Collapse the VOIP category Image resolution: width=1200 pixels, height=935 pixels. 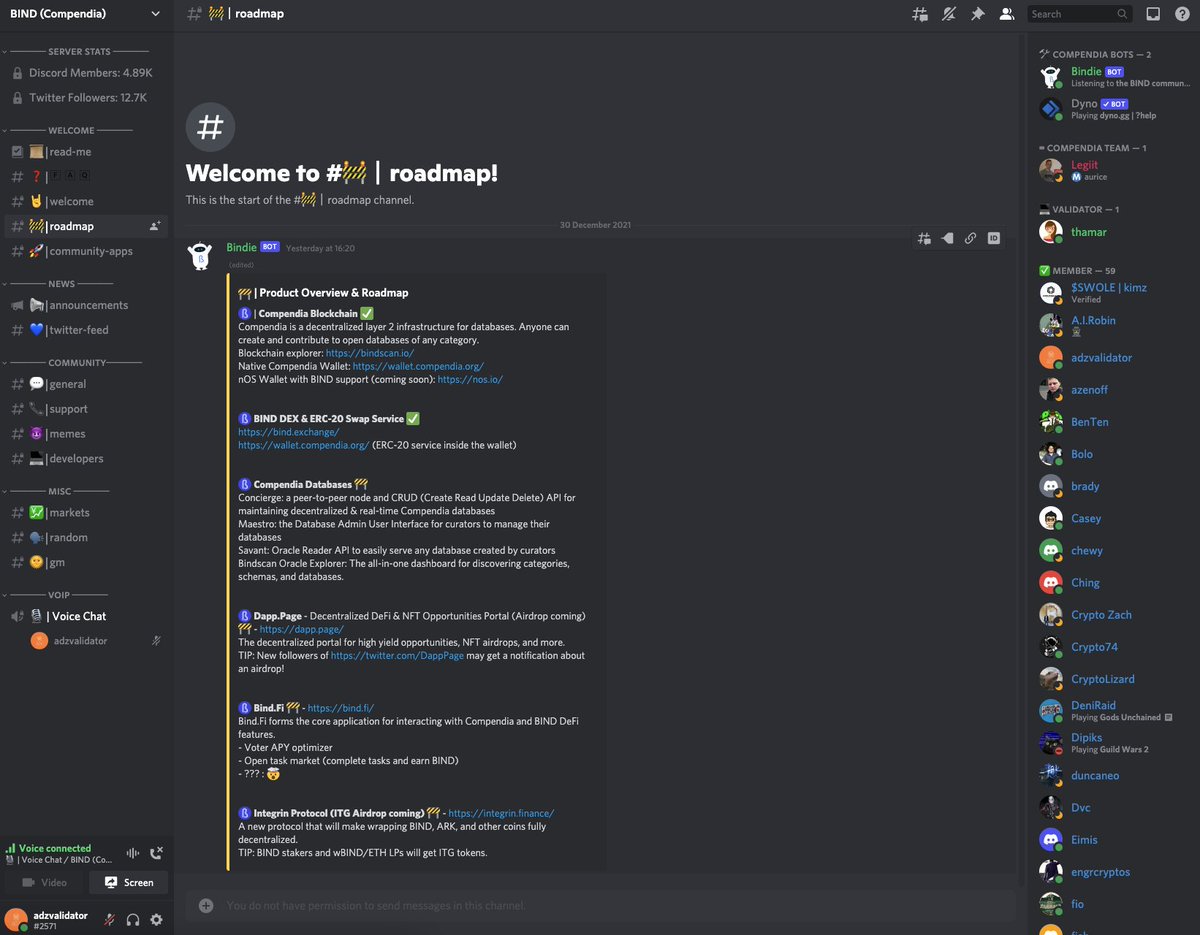click(x=59, y=595)
